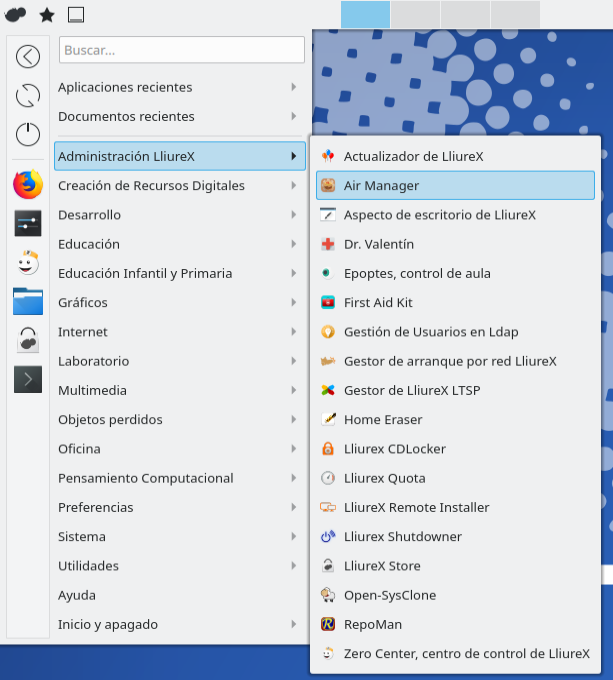Click the Zero Center icon

pyautogui.click(x=328, y=653)
